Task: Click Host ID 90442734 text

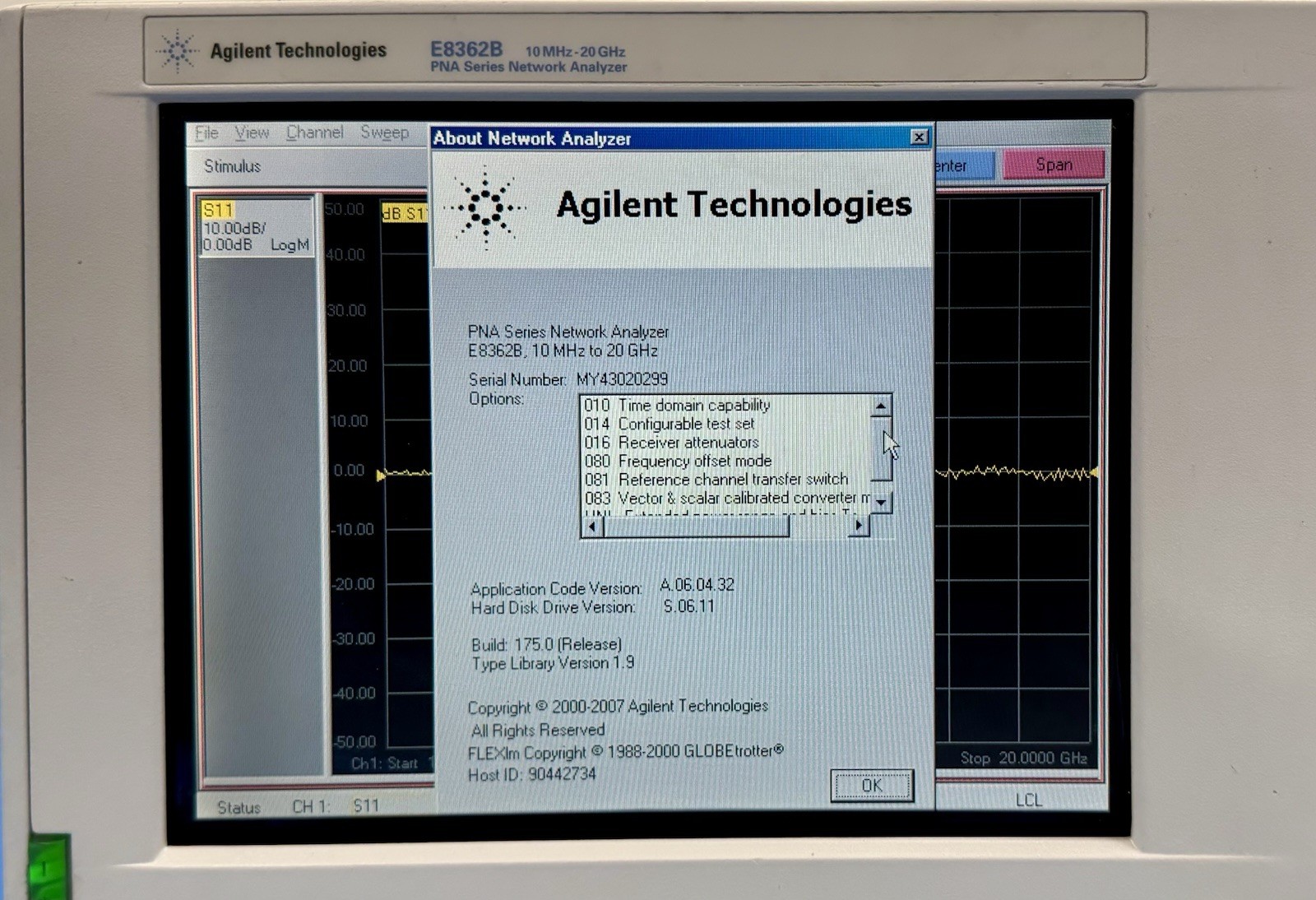Action: click(x=531, y=775)
